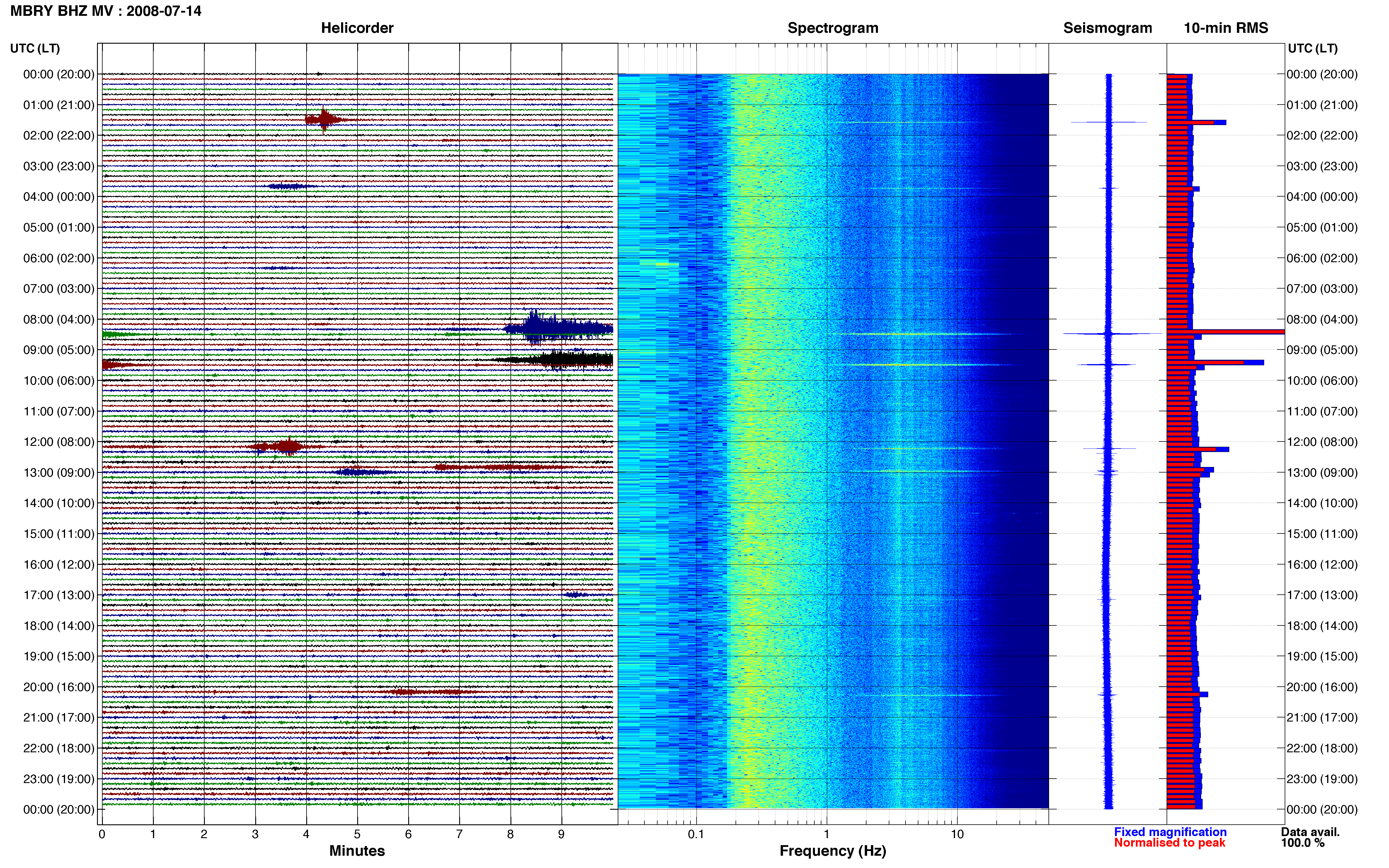Click the small blue event near 17:00
Viewport: 1389px width, 868px height.
pos(575,595)
